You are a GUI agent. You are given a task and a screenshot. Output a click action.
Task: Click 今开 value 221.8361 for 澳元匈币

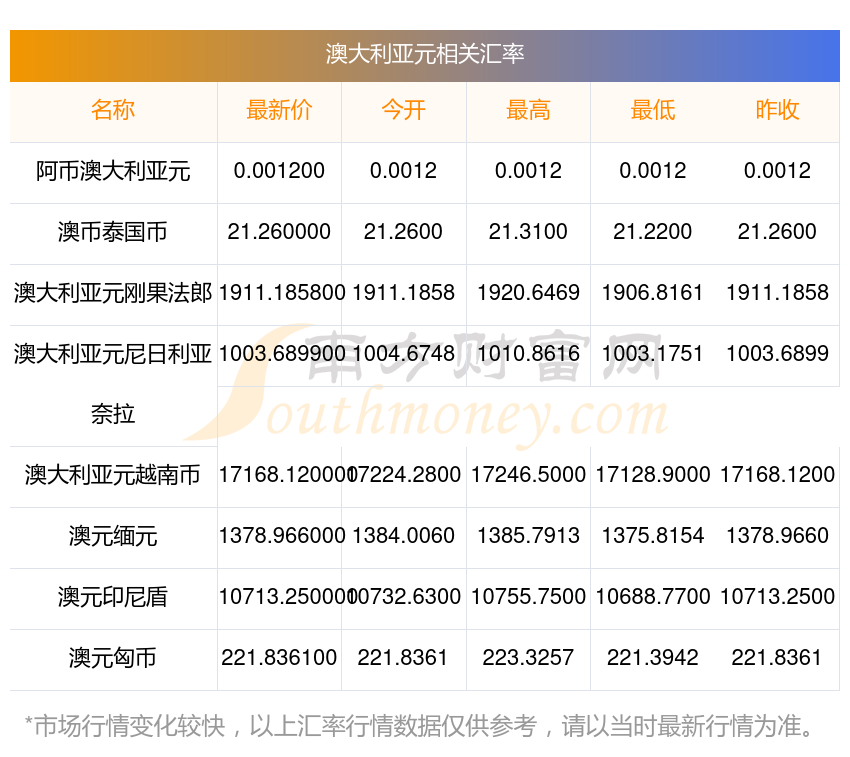[403, 658]
